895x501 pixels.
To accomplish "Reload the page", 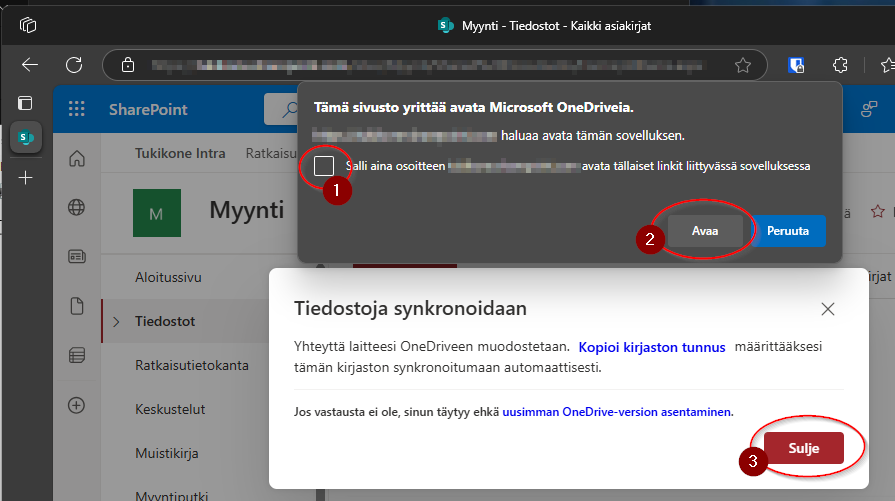I will [x=74, y=65].
